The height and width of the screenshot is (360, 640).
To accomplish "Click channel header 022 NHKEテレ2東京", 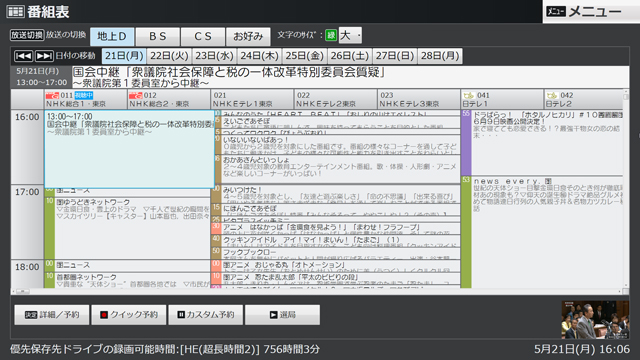I will coord(336,99).
